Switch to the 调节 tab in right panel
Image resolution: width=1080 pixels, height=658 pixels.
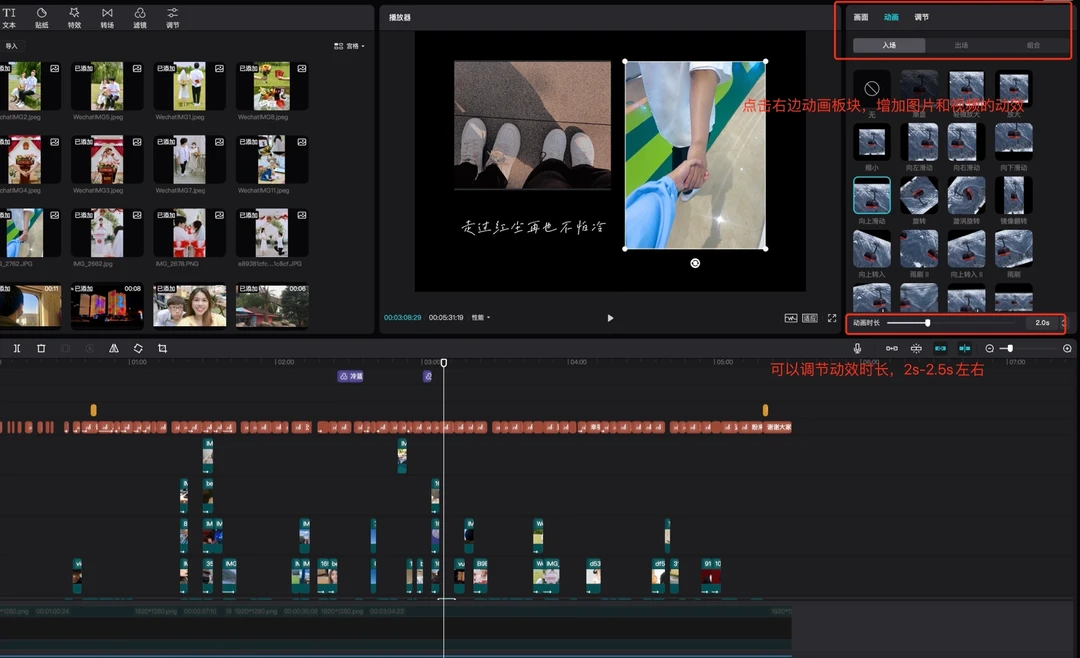click(922, 17)
